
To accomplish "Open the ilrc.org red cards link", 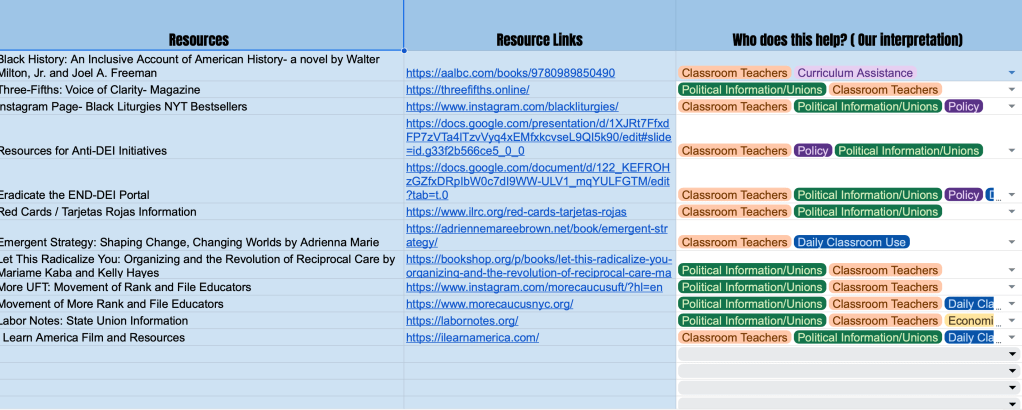I will click(516, 212).
